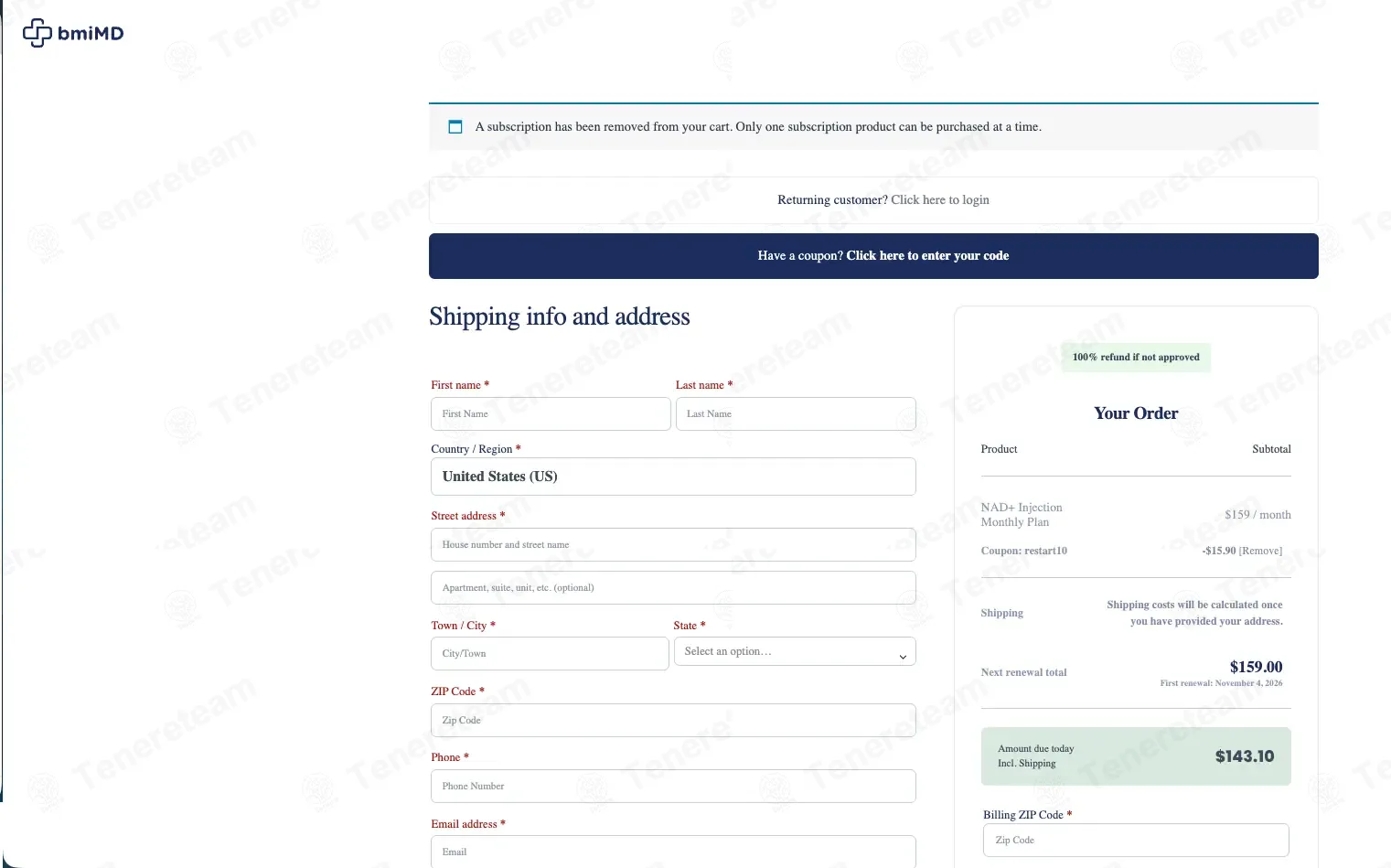Click the Apartment, suite, unit field
Screen dimensions: 1391x868
[673, 588]
